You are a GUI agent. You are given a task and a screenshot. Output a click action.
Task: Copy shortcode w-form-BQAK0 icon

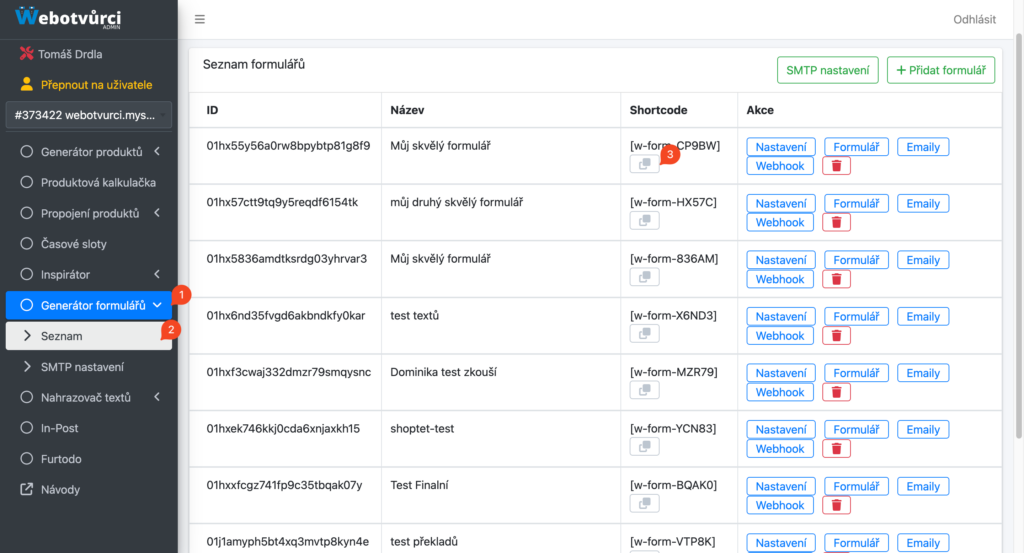[x=645, y=503]
